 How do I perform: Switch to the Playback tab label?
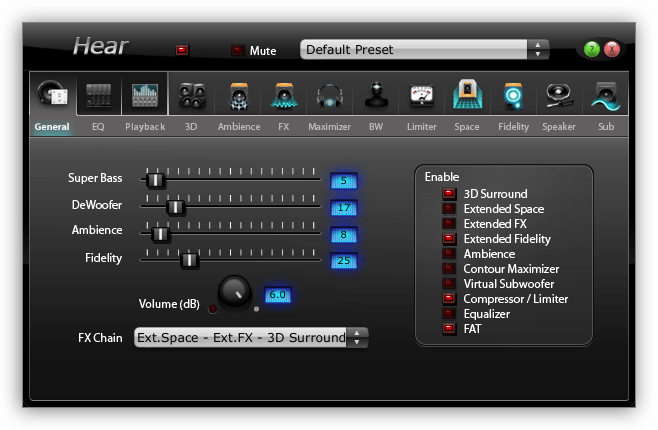145,127
